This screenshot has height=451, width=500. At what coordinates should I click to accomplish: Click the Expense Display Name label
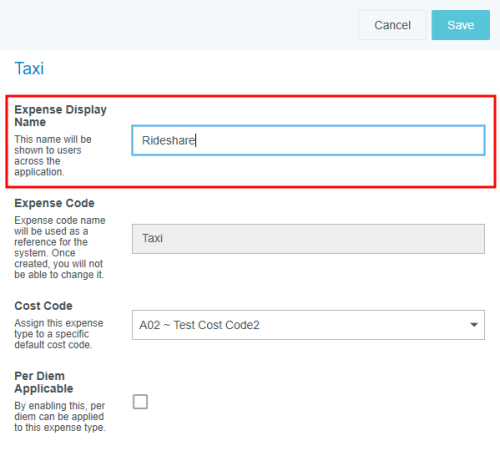click(60, 116)
